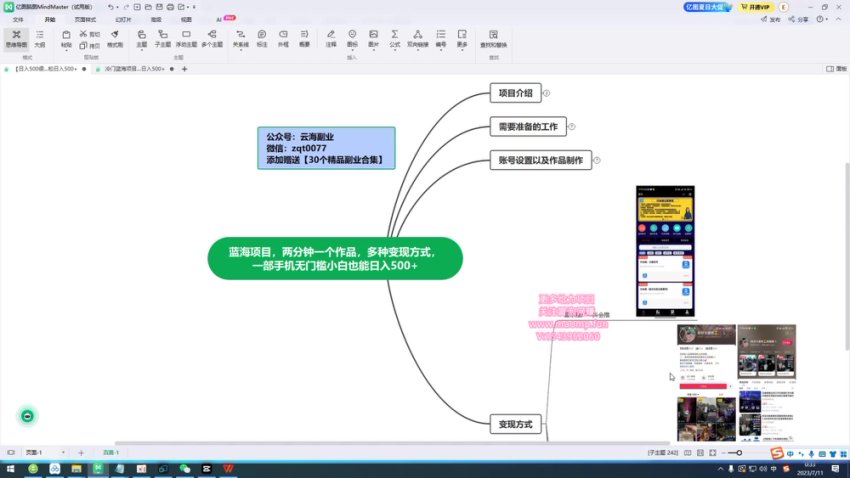Collapse the 项目介绍 branch toggle
The height and width of the screenshot is (478, 850).
[547, 94]
